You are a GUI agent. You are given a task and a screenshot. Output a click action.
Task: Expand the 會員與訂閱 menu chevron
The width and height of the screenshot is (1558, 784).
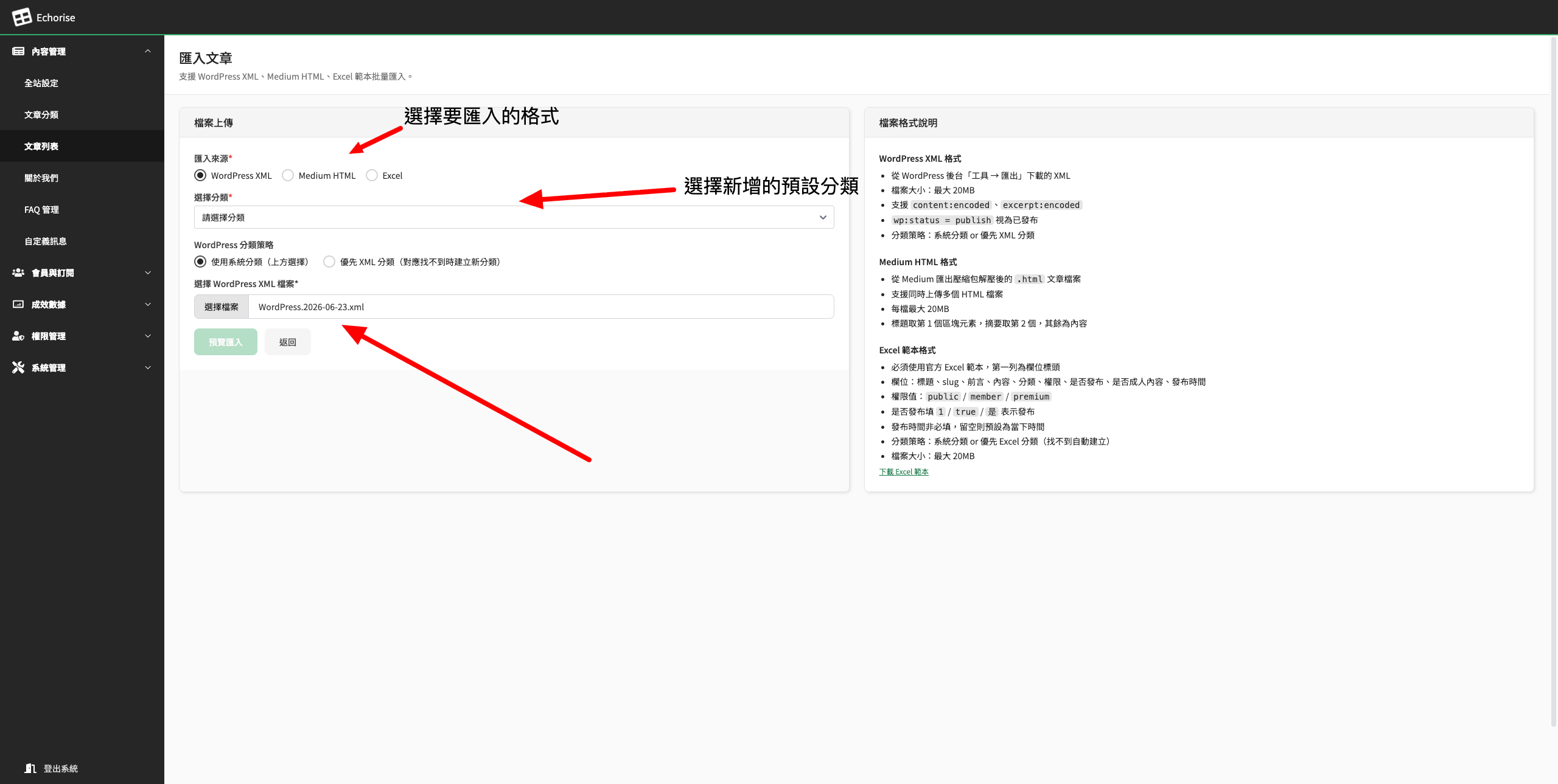[148, 273]
